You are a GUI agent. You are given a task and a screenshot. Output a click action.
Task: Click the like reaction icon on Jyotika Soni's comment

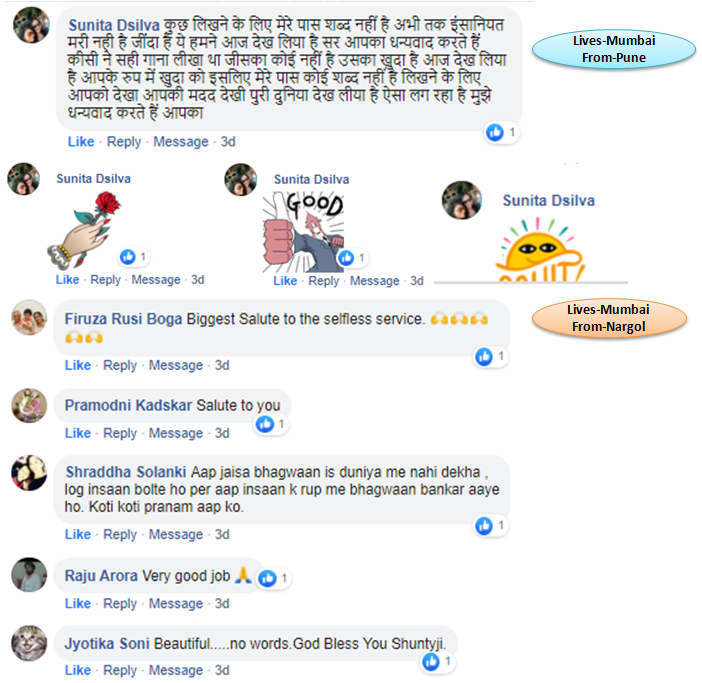pyautogui.click(x=431, y=662)
